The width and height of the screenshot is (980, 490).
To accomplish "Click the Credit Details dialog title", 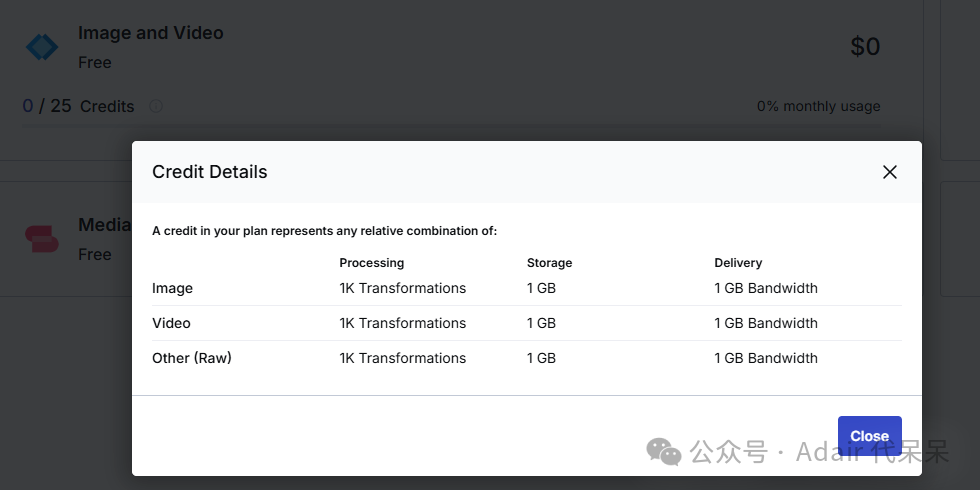I will [x=210, y=172].
